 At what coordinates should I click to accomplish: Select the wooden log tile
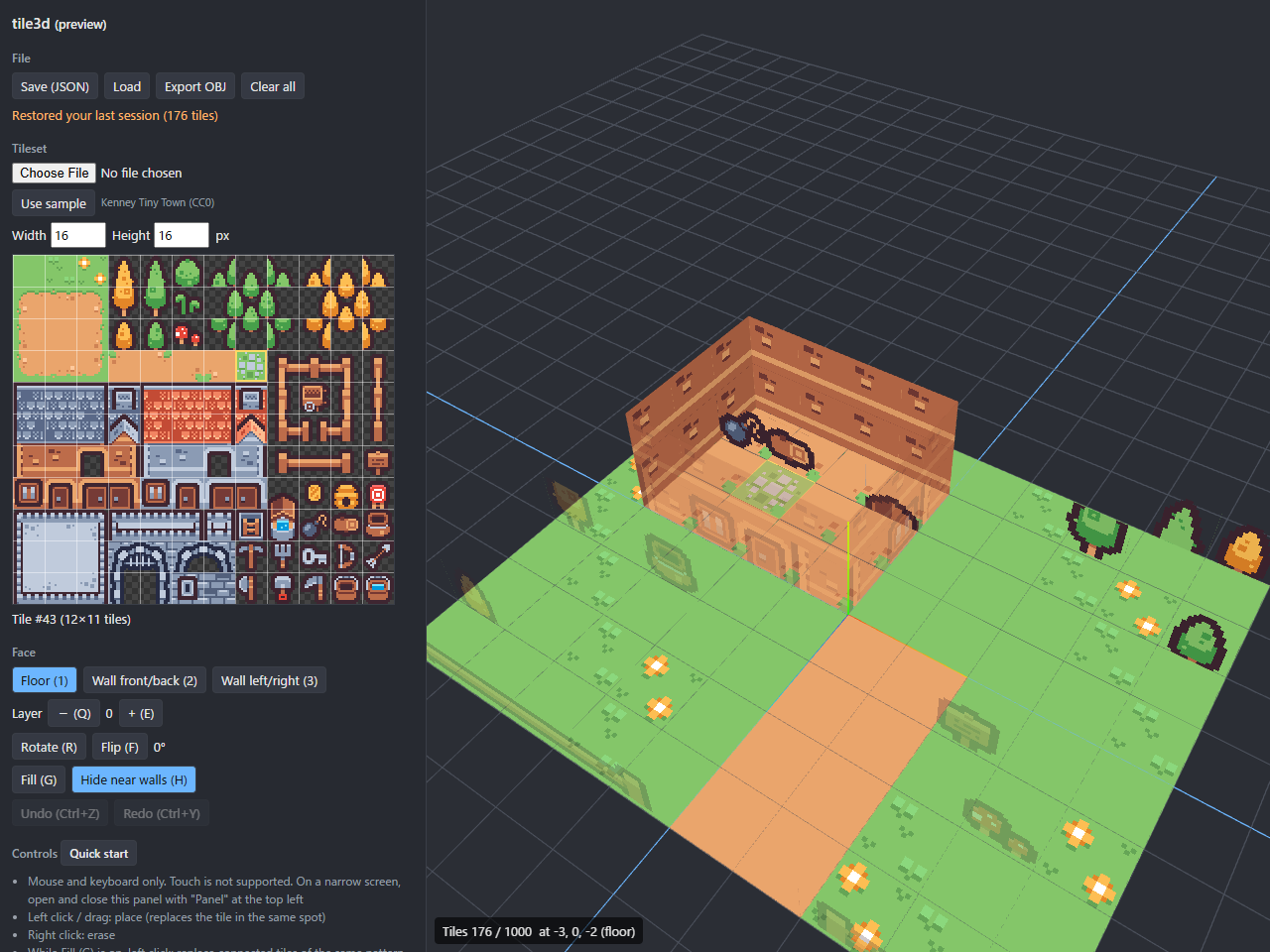[x=346, y=526]
